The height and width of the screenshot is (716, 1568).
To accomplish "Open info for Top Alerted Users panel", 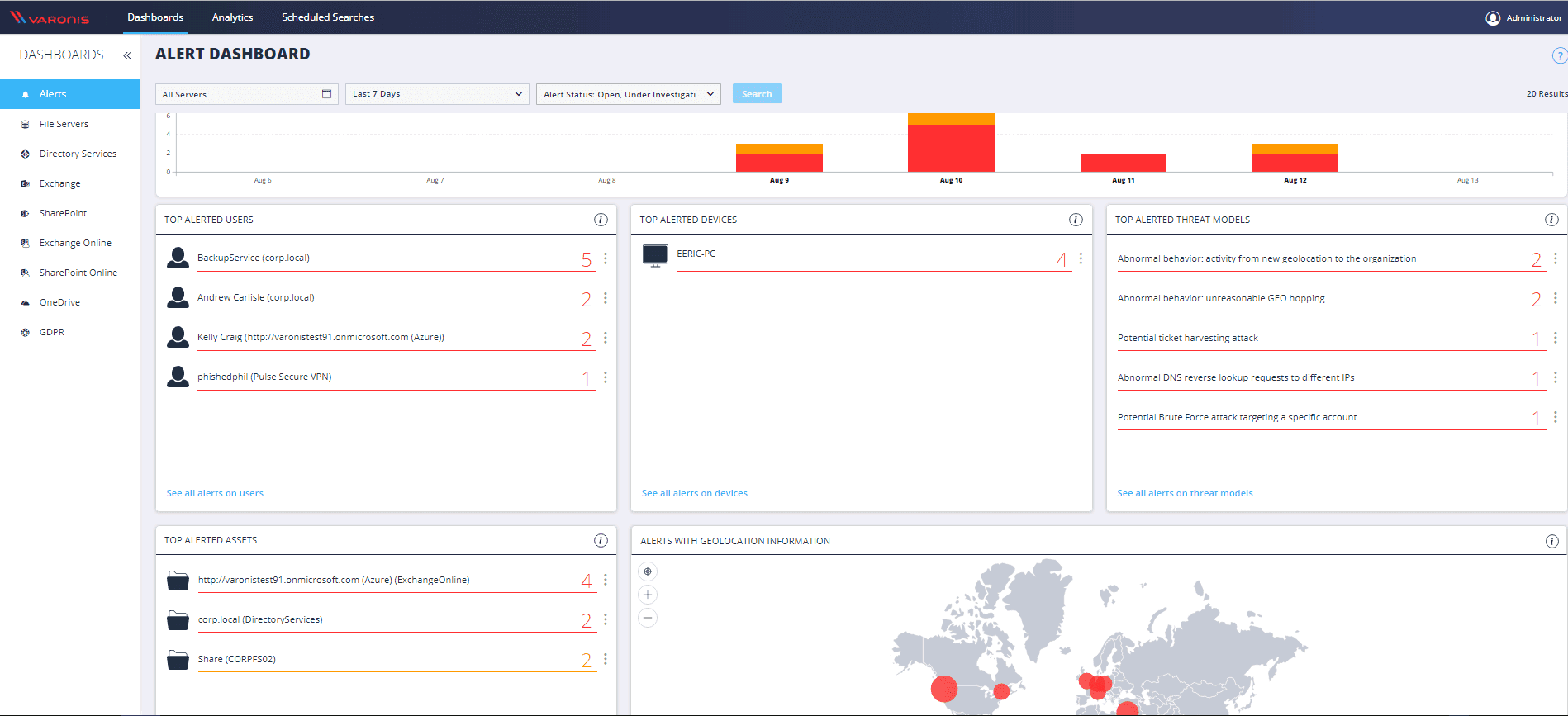I will pyautogui.click(x=601, y=220).
